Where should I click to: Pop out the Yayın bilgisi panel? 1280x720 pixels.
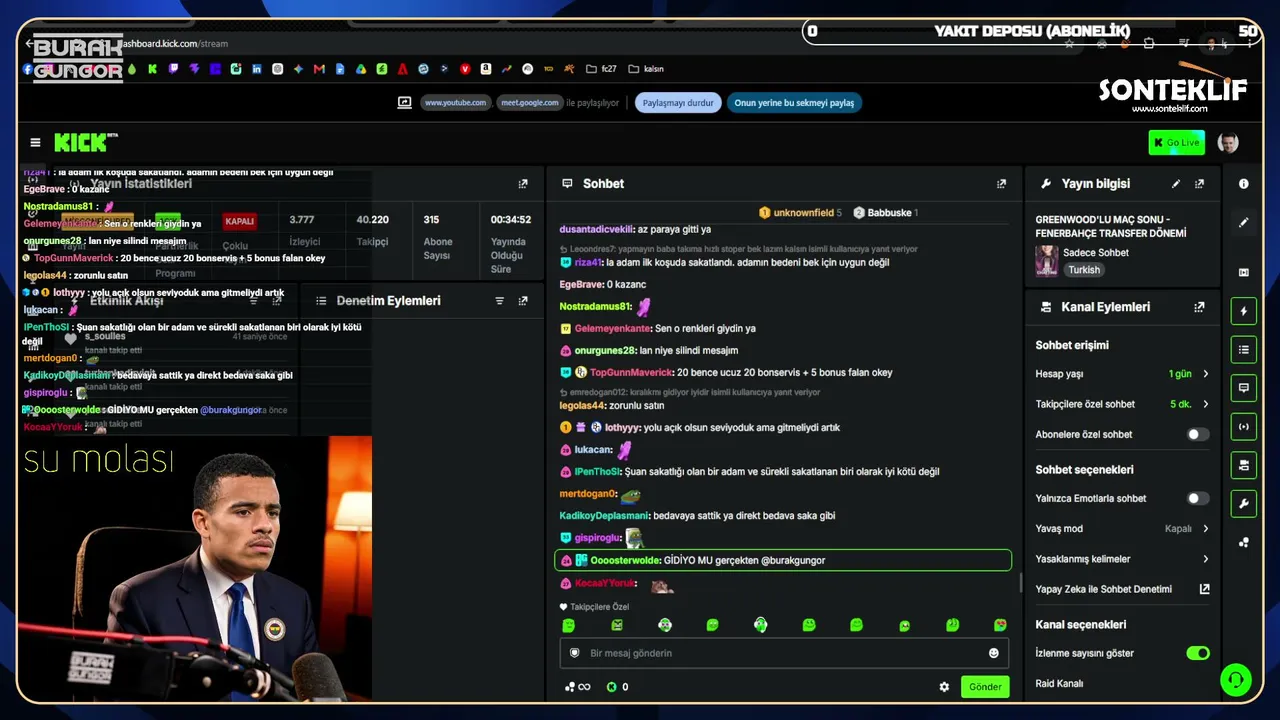pos(1200,184)
